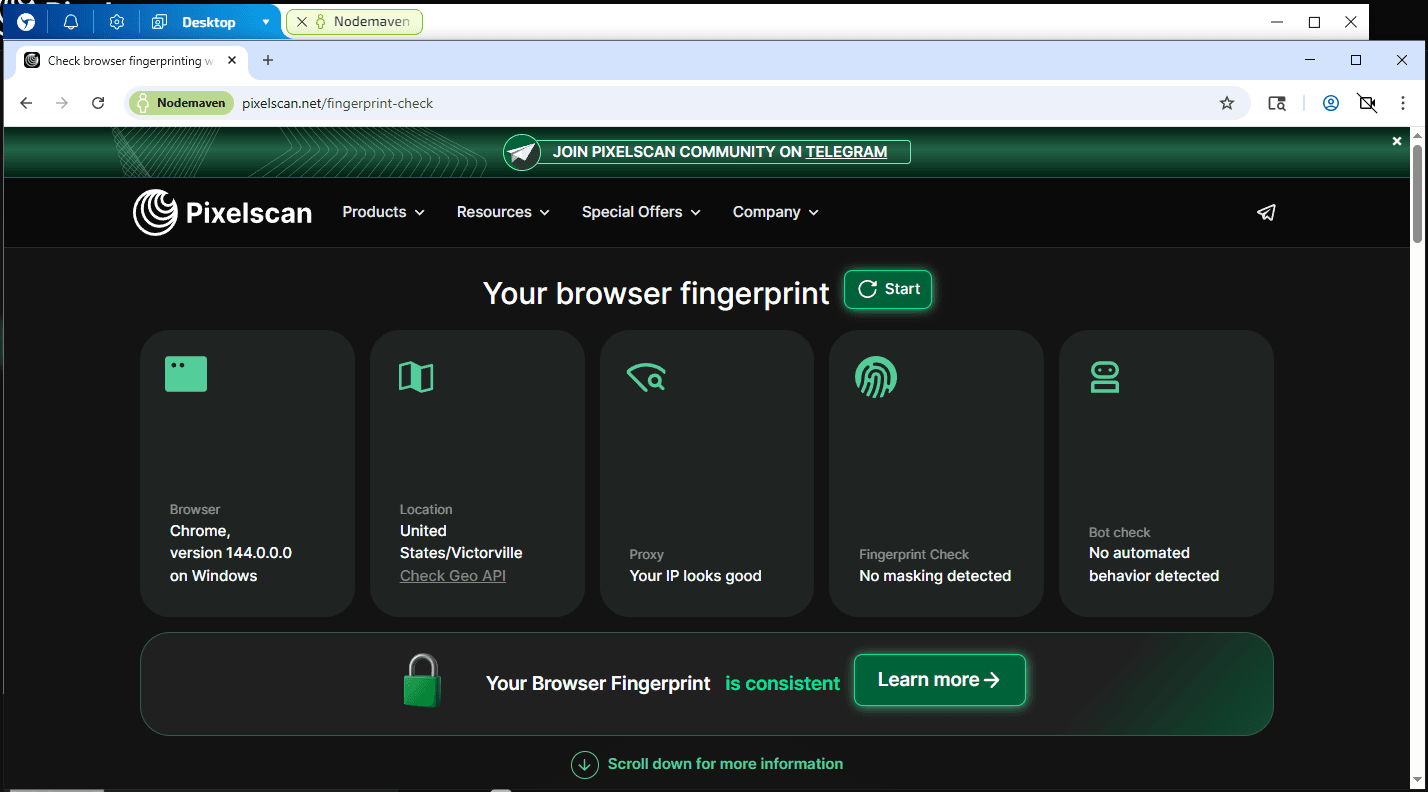Open a new browser tab
Image resolution: width=1428 pixels, height=792 pixels.
267,61
